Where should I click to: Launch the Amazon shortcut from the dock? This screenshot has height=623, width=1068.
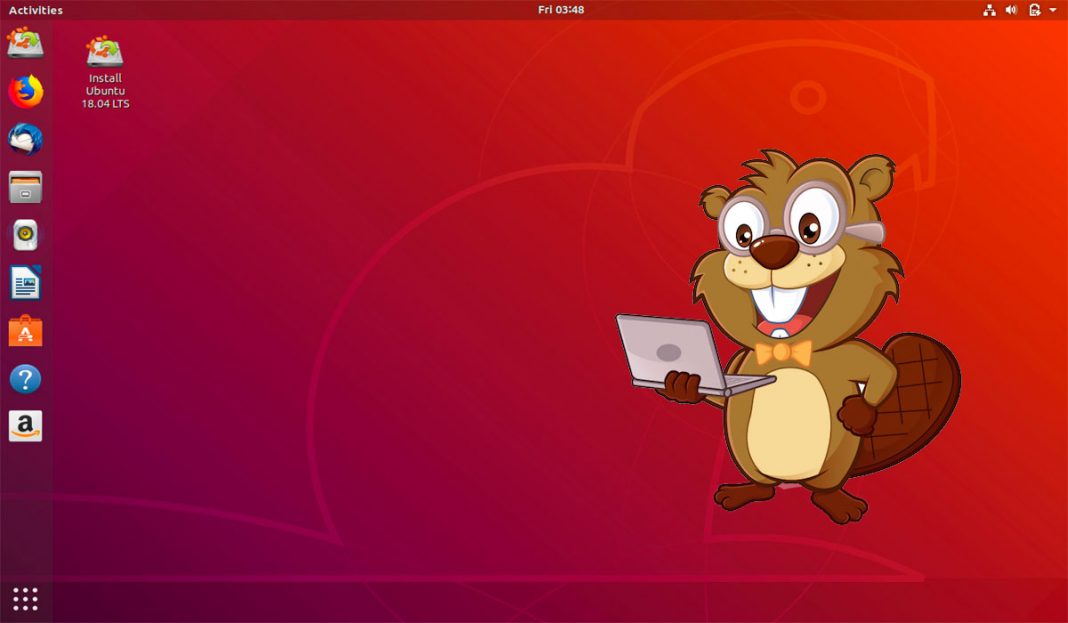(24, 426)
